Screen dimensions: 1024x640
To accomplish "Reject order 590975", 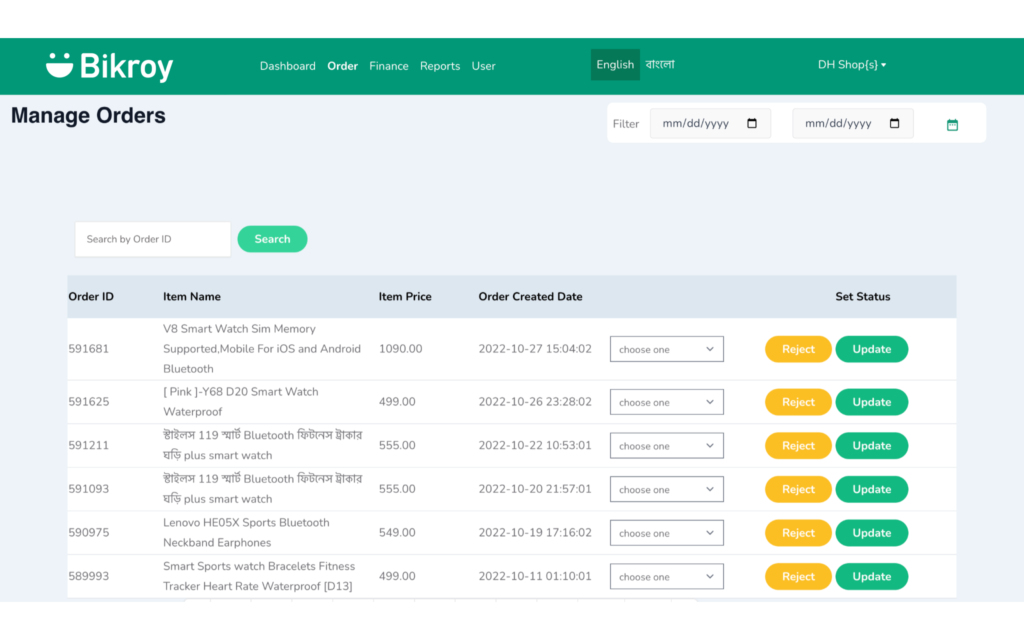I will click(x=798, y=534).
